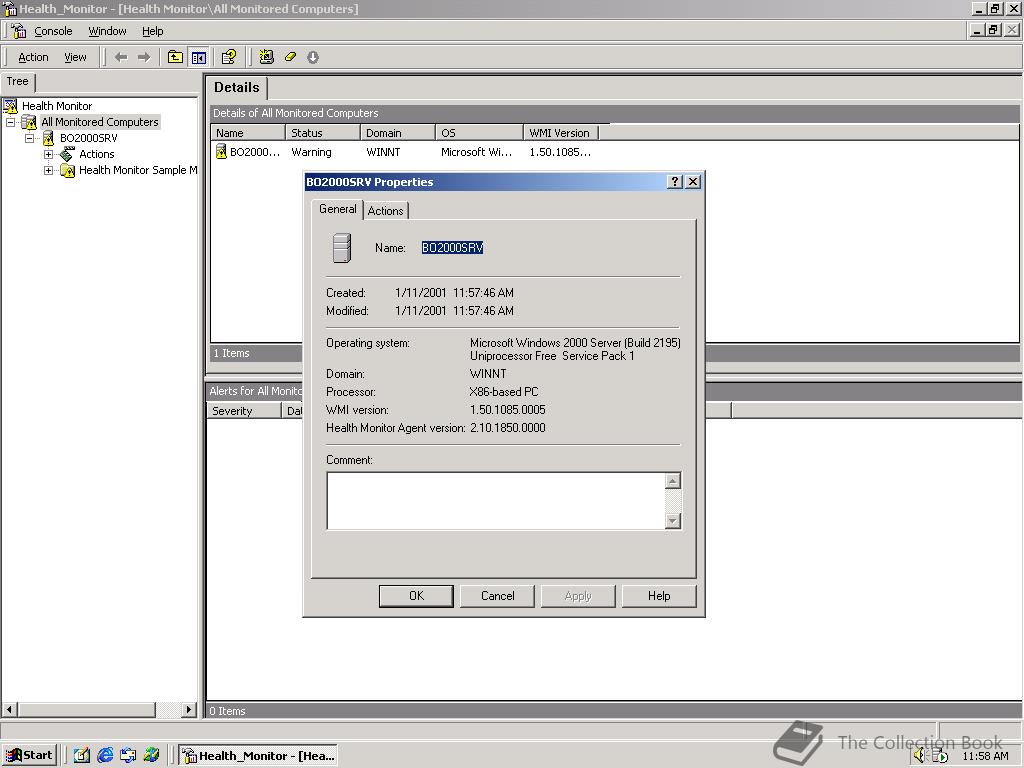Image resolution: width=1024 pixels, height=768 pixels.
Task: Click the OS column header
Action: (x=479, y=133)
